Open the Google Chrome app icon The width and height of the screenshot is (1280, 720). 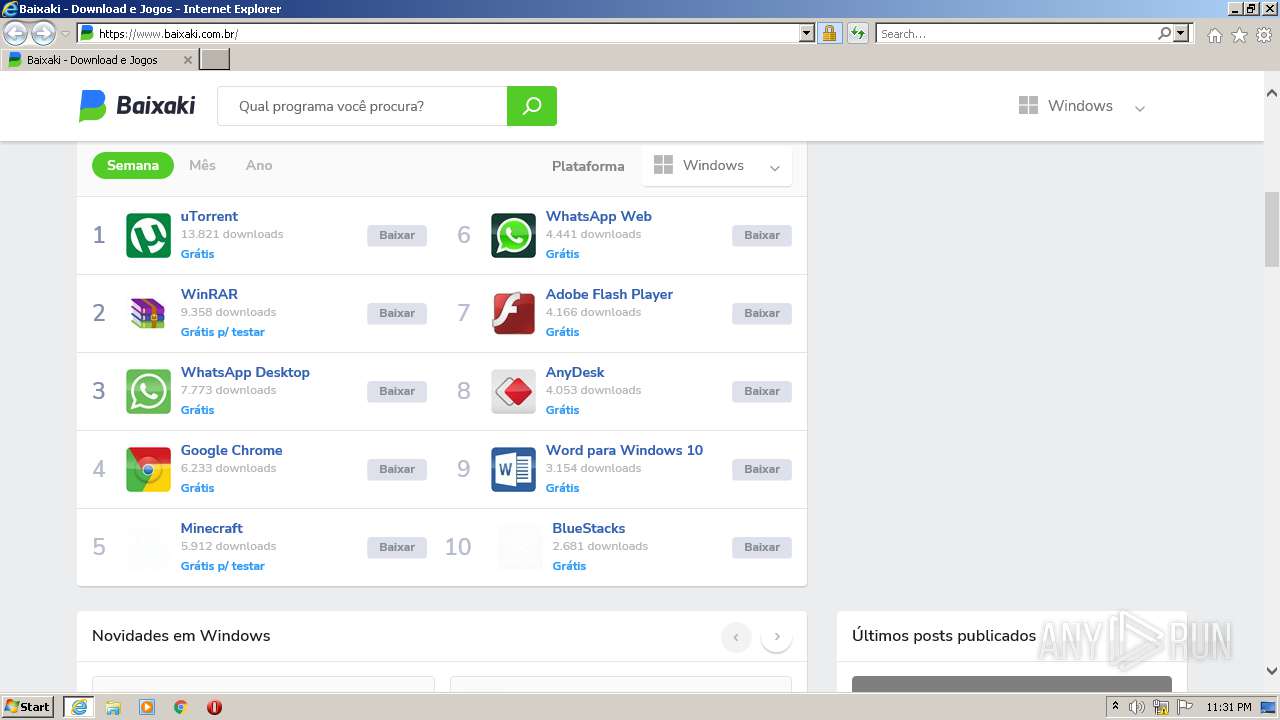148,469
